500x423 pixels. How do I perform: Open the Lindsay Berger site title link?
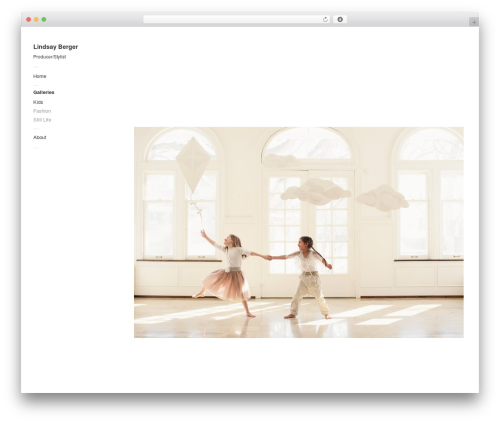tap(55, 47)
